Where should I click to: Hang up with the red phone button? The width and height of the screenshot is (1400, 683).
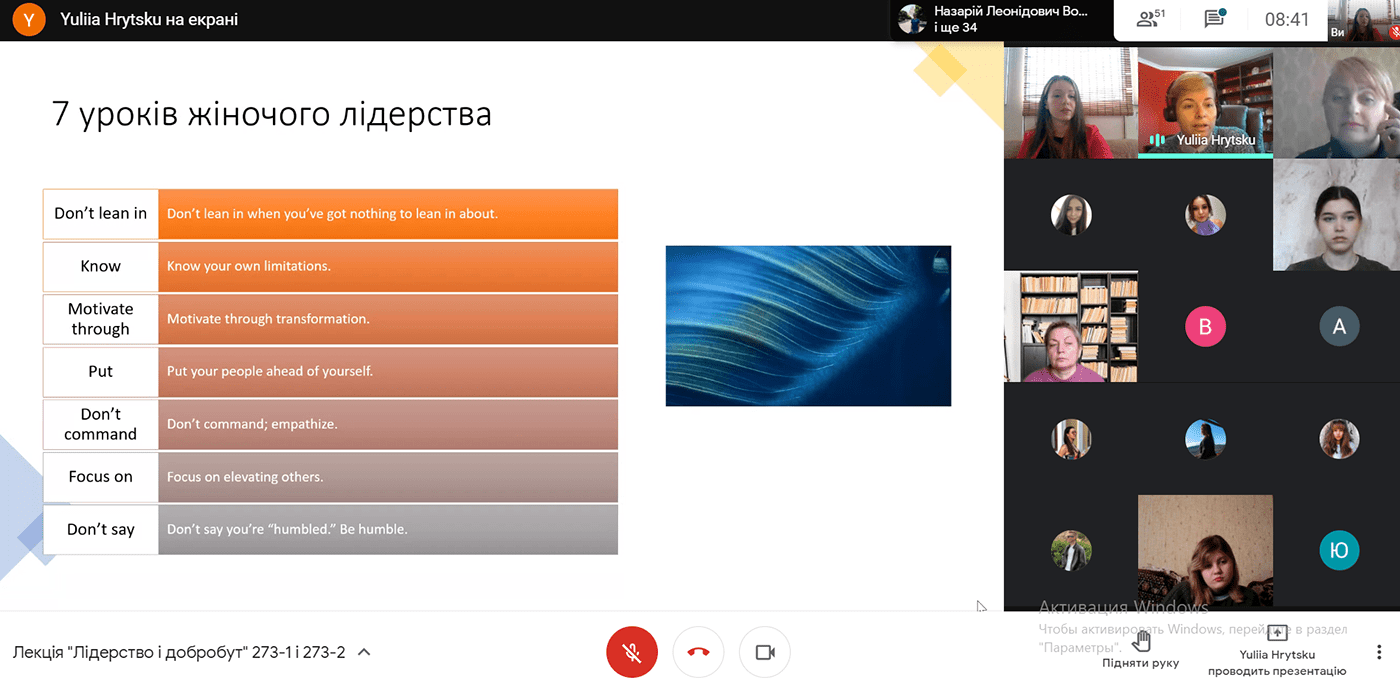coord(698,652)
